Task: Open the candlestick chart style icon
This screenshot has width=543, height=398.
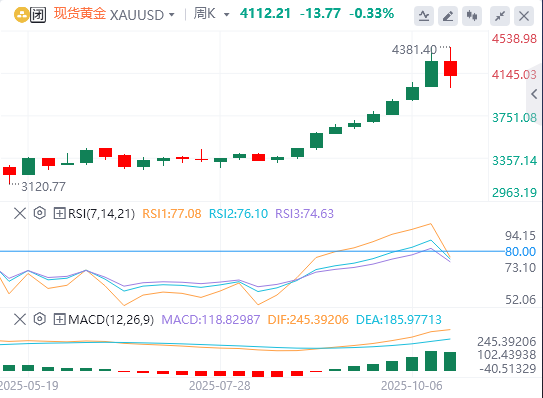Action: [x=472, y=16]
